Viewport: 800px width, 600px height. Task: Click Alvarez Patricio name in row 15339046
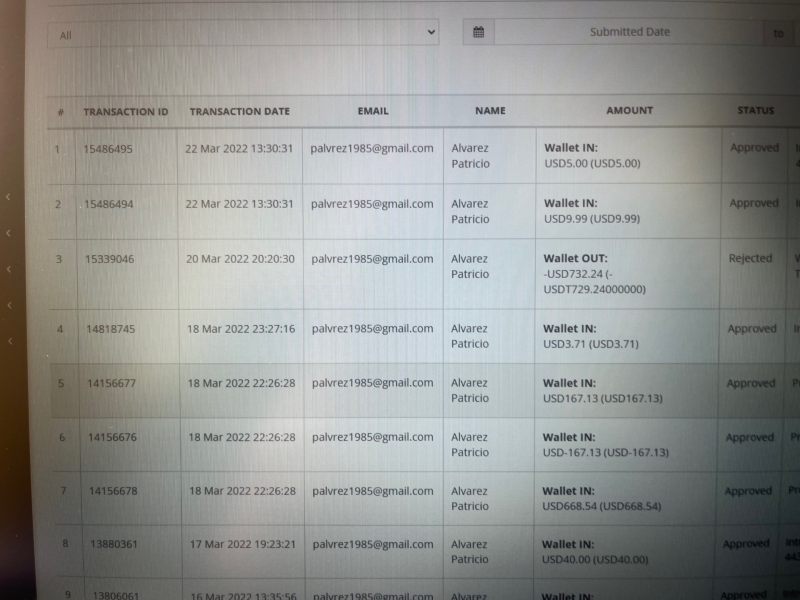(x=470, y=266)
